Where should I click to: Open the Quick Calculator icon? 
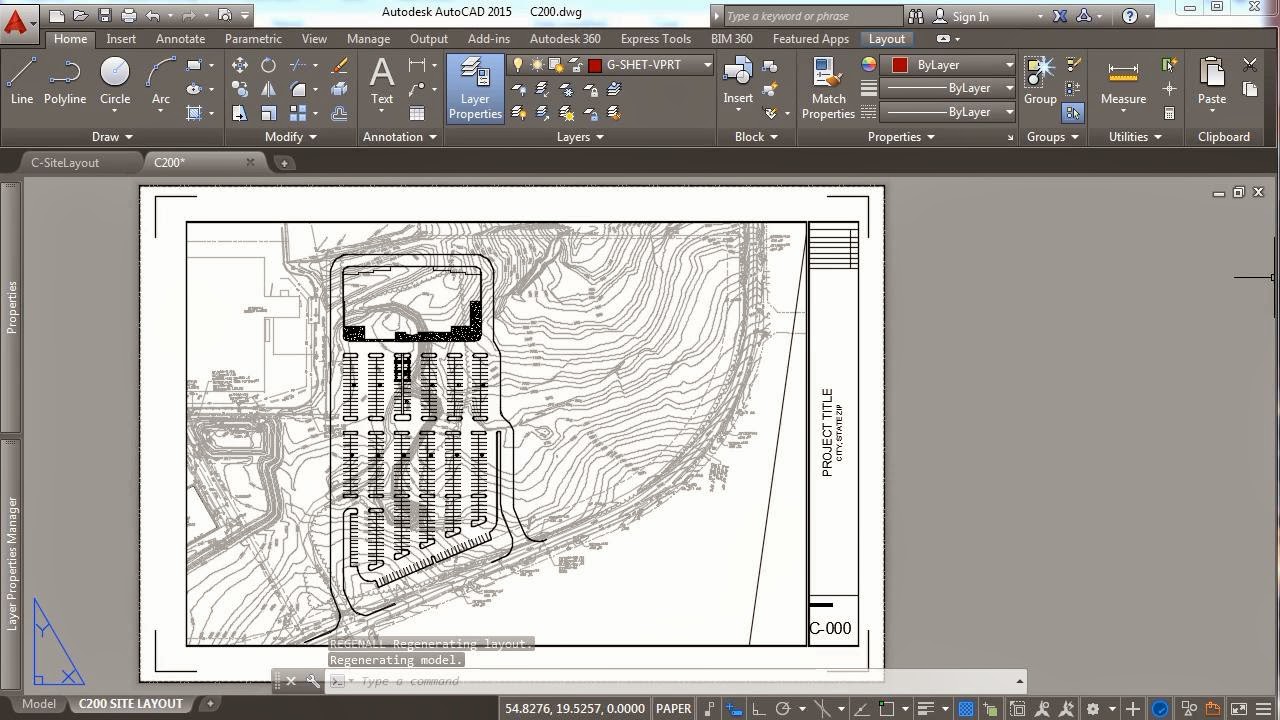1169,113
